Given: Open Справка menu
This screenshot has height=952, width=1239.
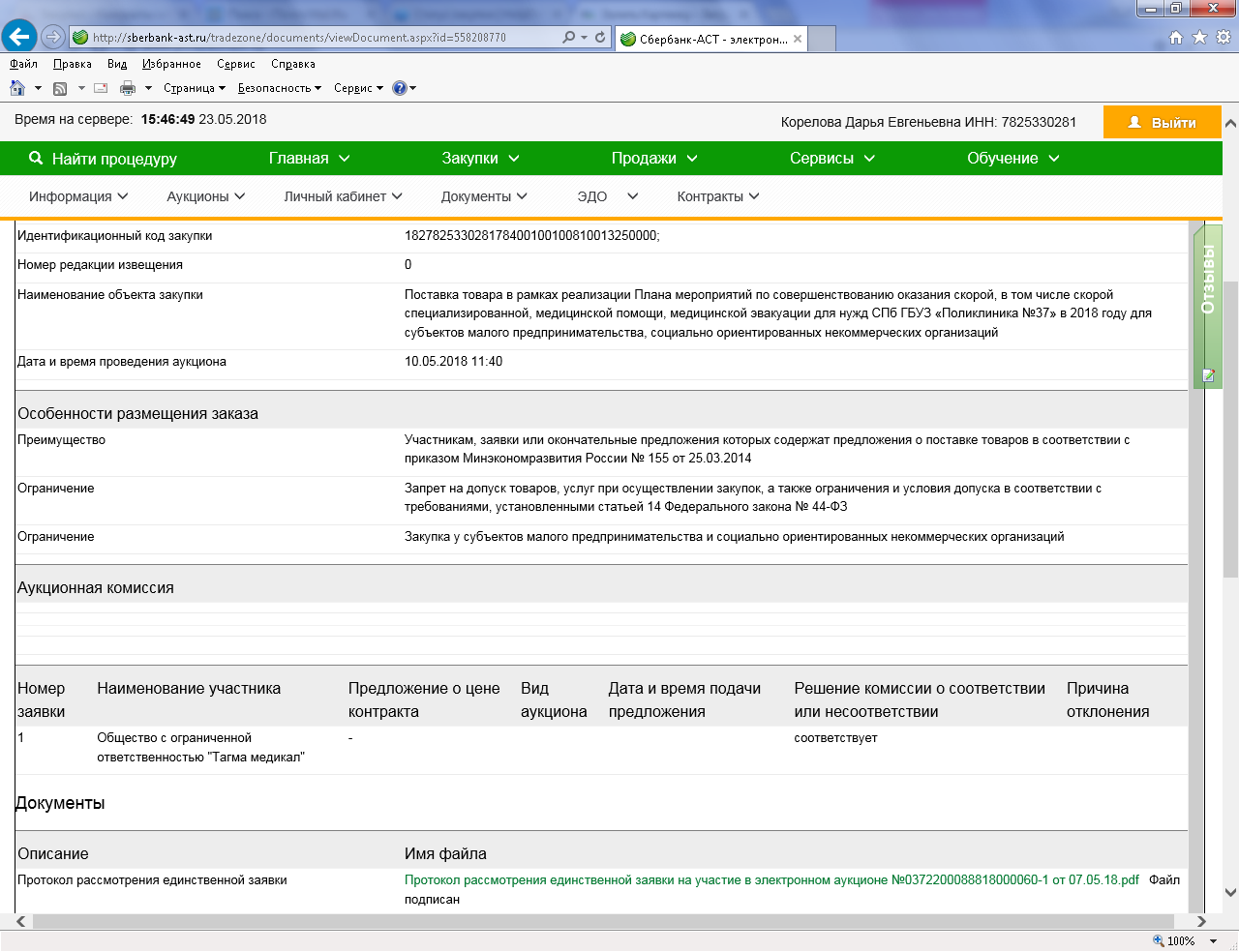Looking at the screenshot, I should 293,64.
